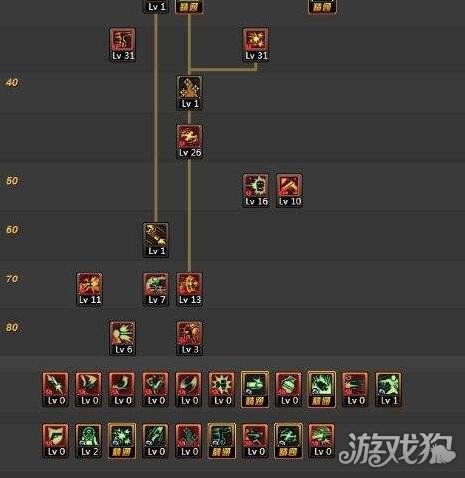Click the level 60 tier marker
This screenshot has height=478, width=465.
point(12,230)
